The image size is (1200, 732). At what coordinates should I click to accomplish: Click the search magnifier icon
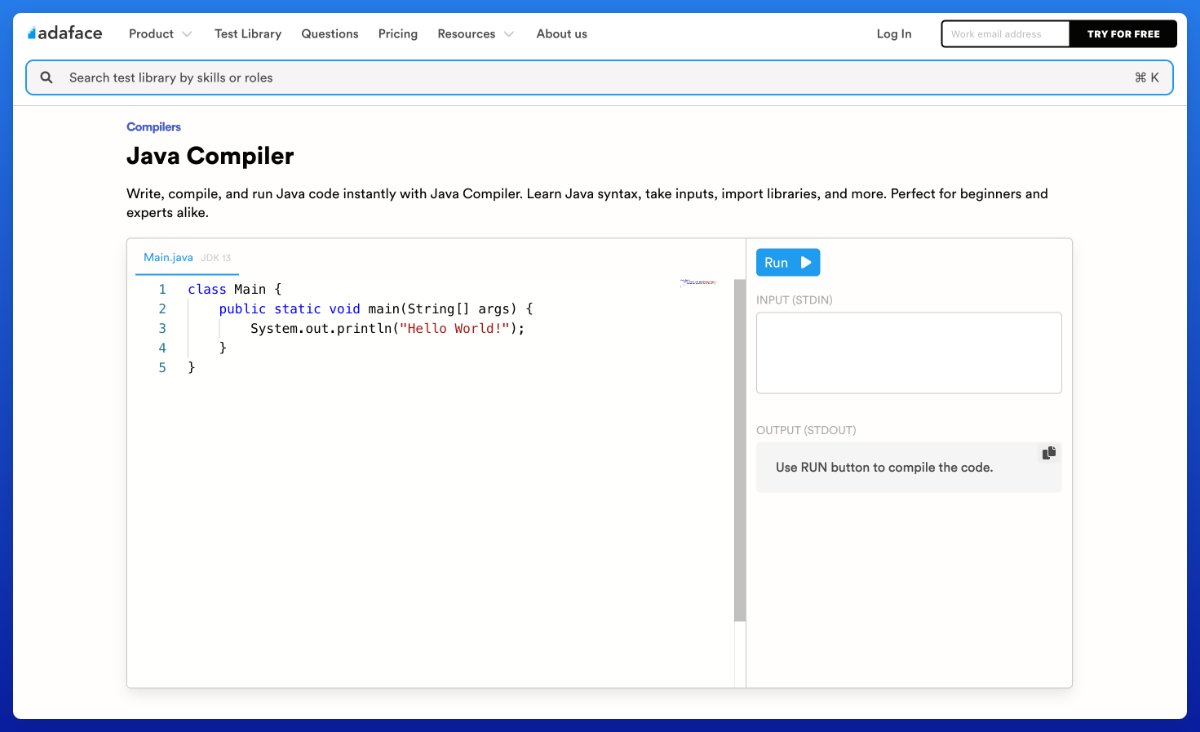click(46, 77)
